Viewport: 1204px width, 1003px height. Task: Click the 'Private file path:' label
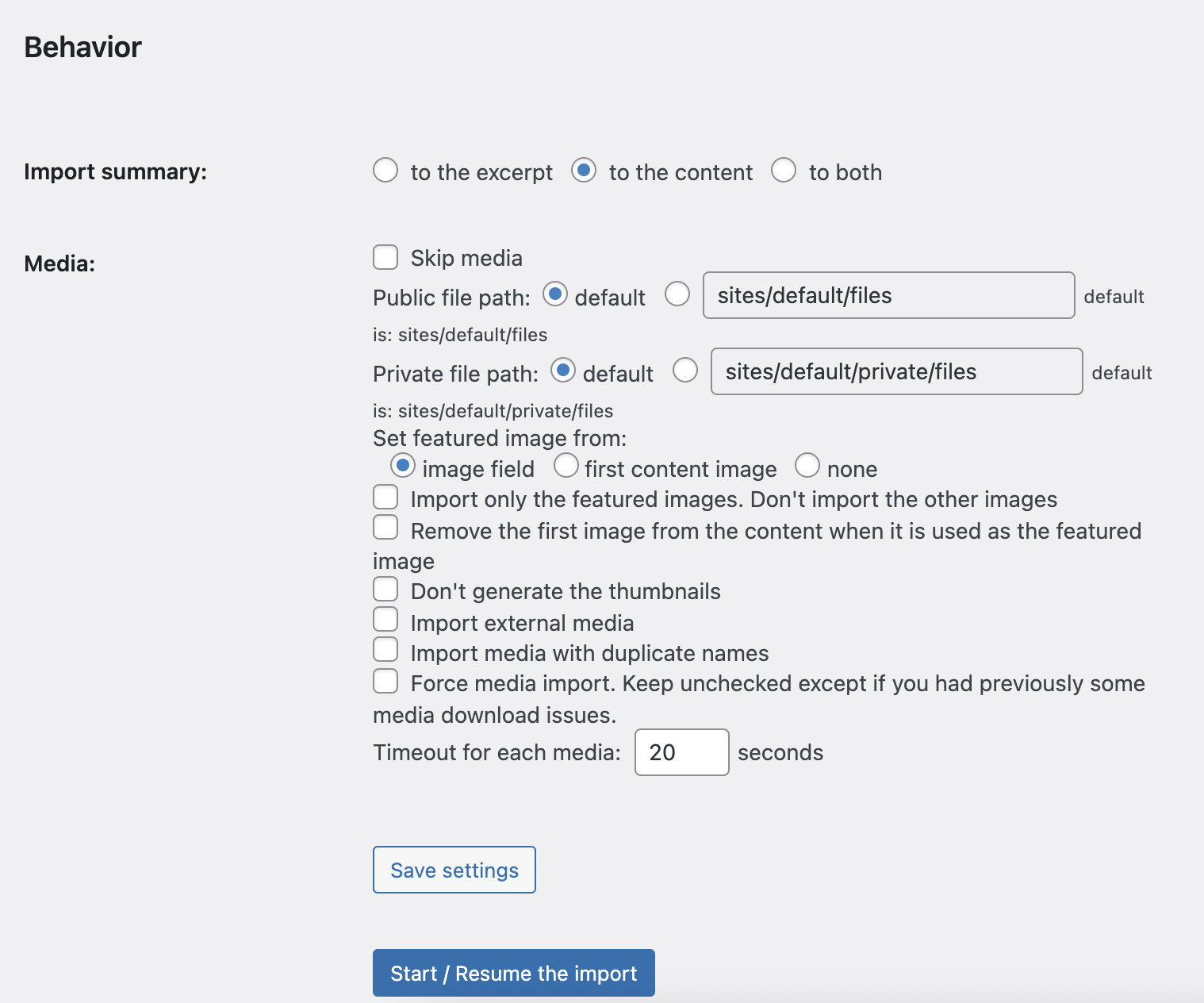point(455,374)
